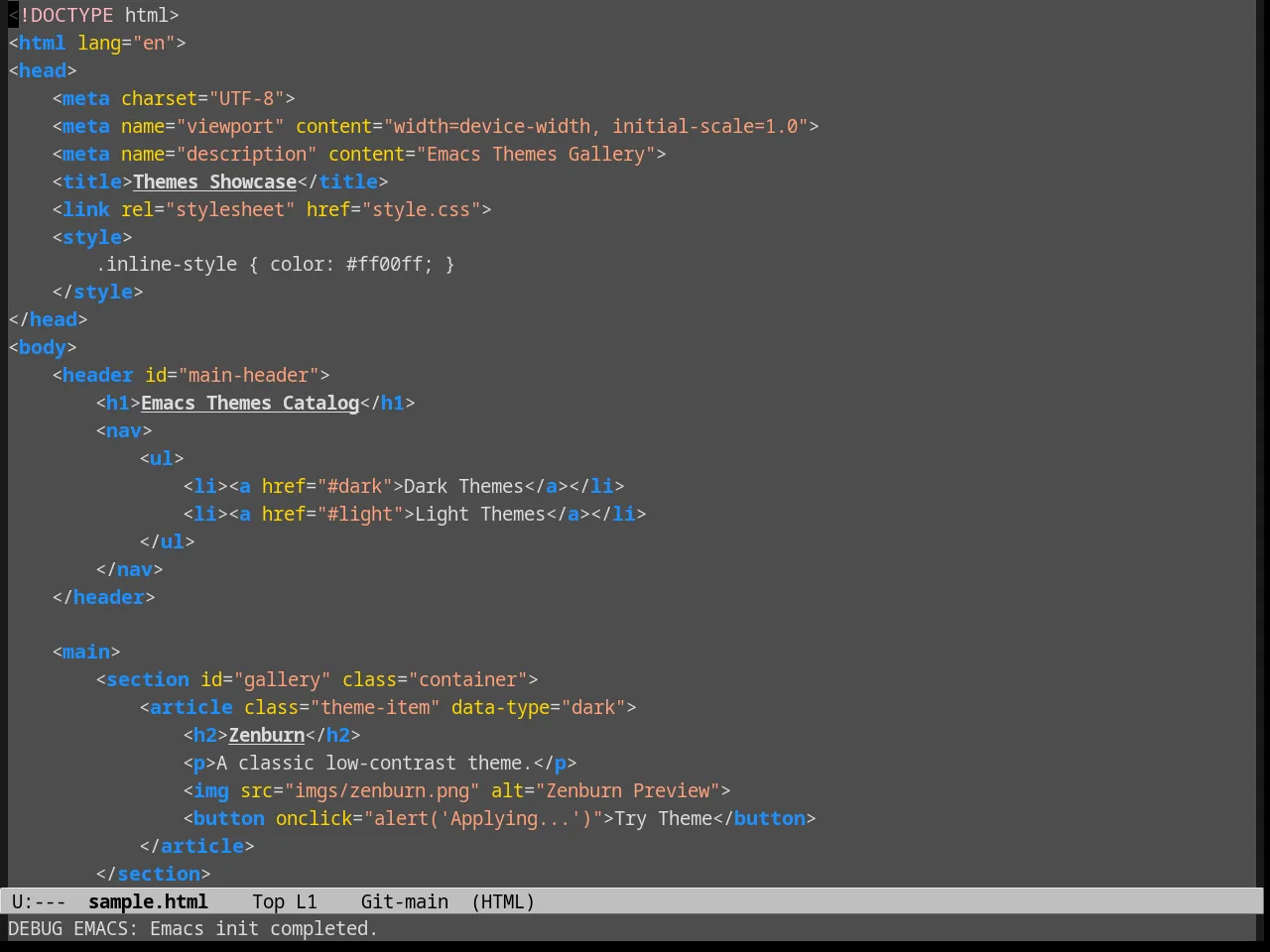The height and width of the screenshot is (952, 1270).
Task: Click the opening head tag
Action: click(43, 70)
